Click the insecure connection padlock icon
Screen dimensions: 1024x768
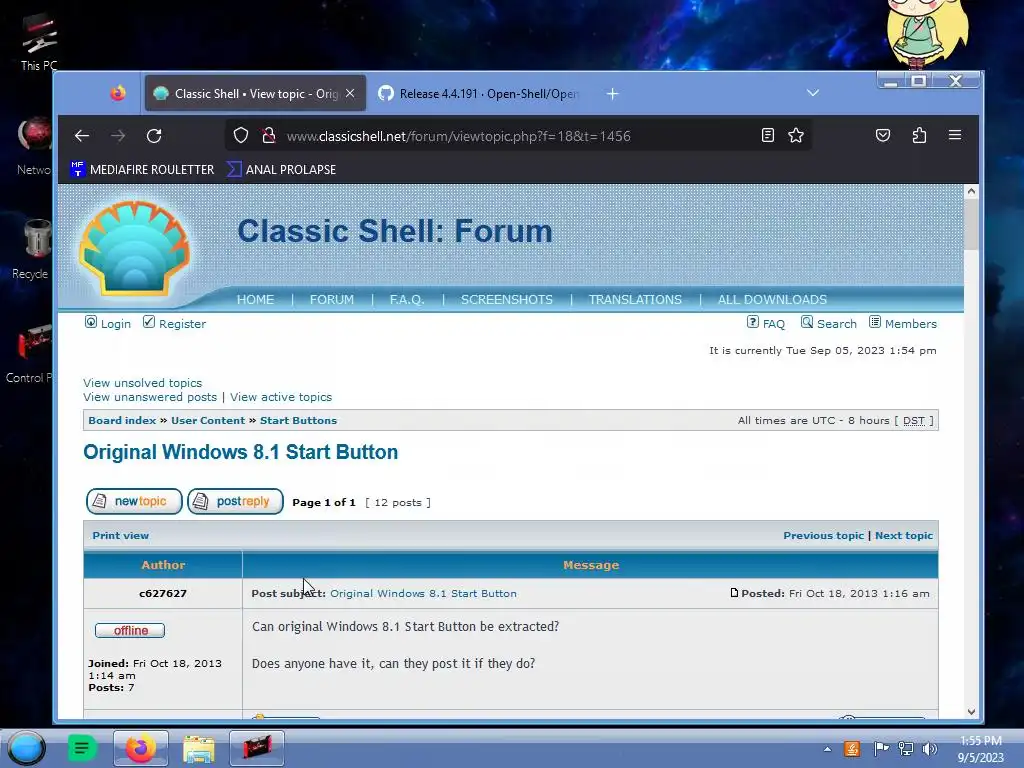coord(268,136)
